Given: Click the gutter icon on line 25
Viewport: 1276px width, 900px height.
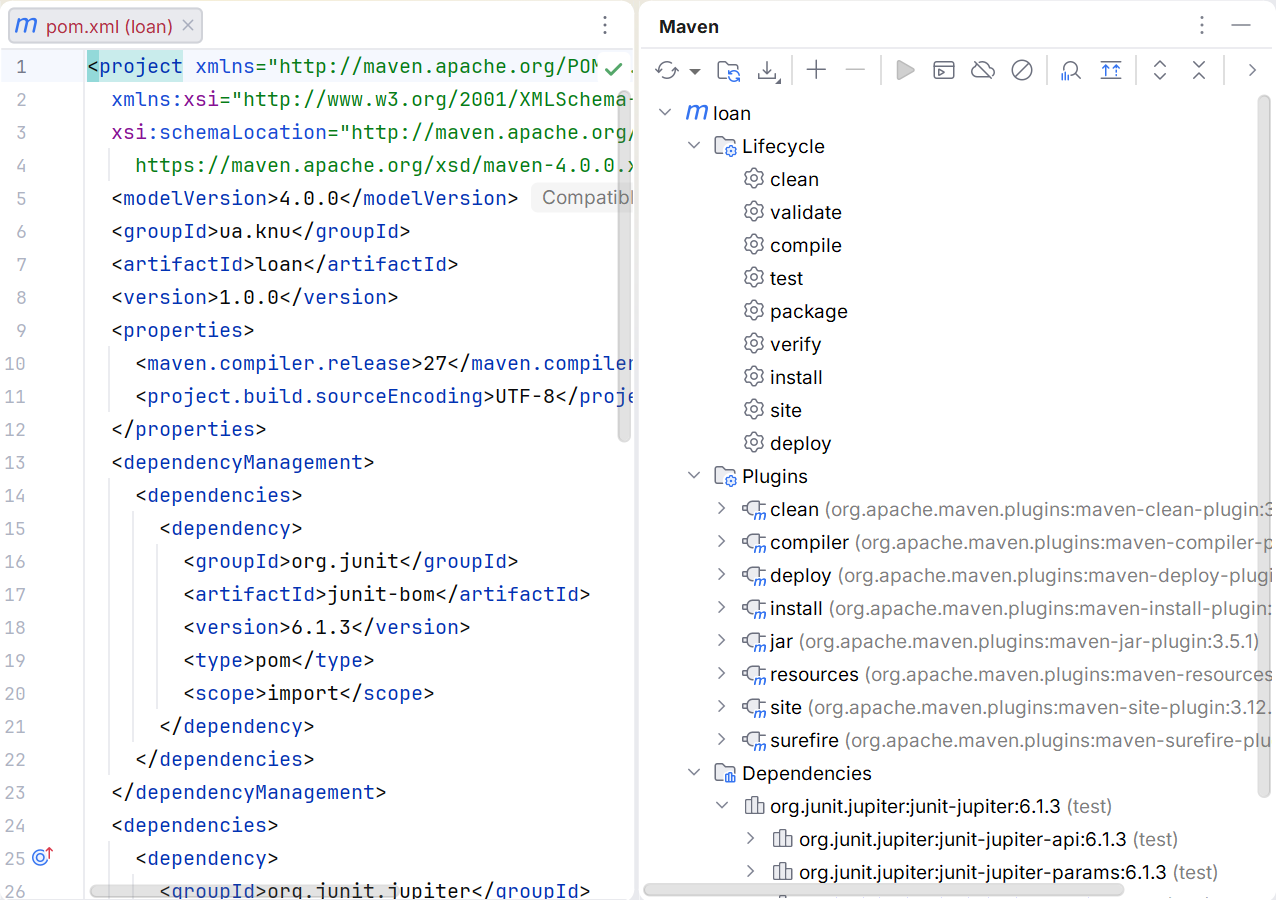Looking at the screenshot, I should pos(42,857).
